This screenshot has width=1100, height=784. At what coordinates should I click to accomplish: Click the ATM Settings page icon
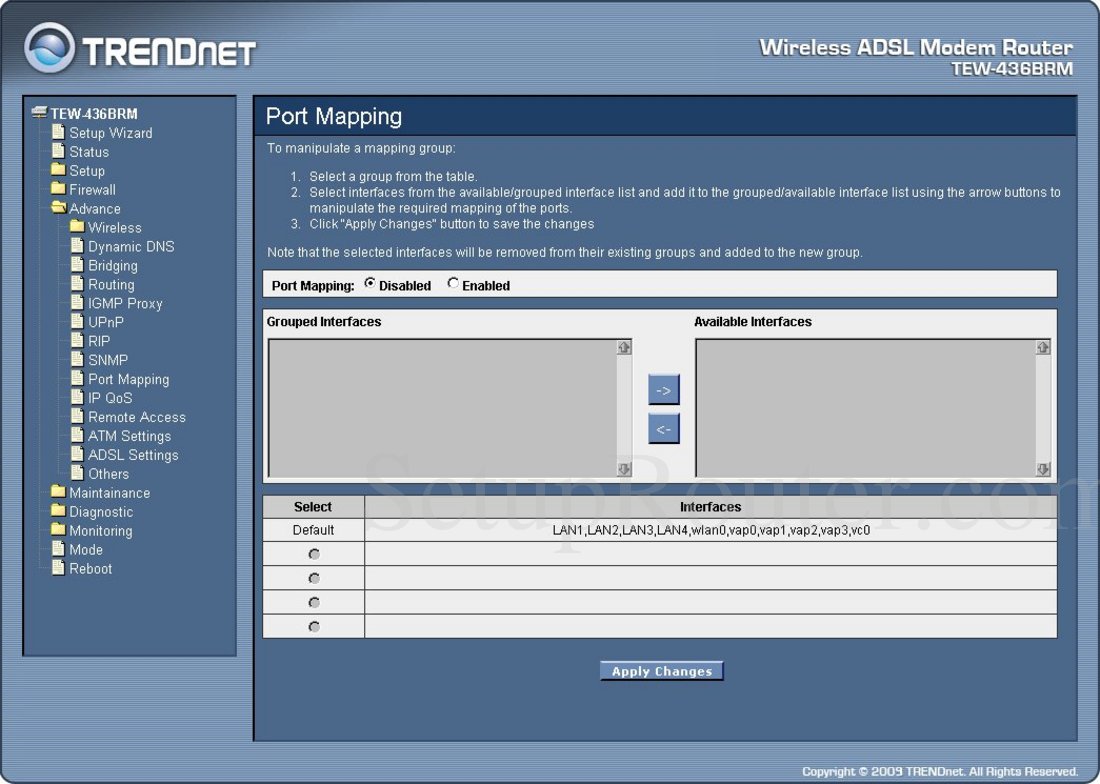pyautogui.click(x=77, y=435)
